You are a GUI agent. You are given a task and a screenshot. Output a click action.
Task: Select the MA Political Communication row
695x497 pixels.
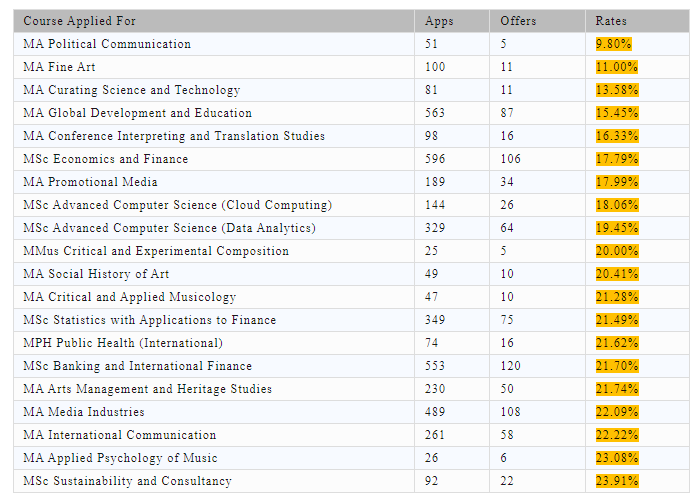click(351, 44)
